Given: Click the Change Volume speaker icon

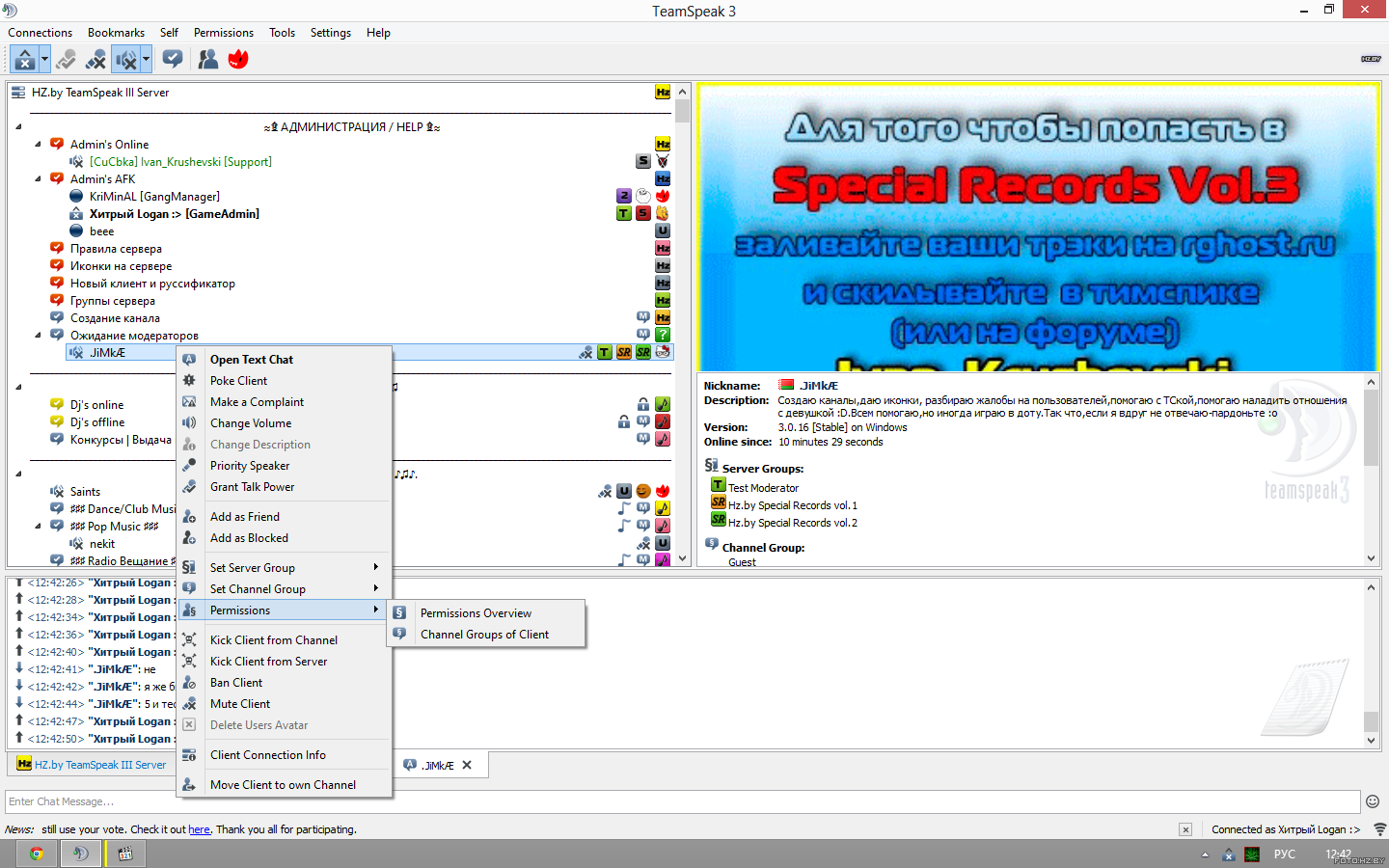Looking at the screenshot, I should (190, 422).
